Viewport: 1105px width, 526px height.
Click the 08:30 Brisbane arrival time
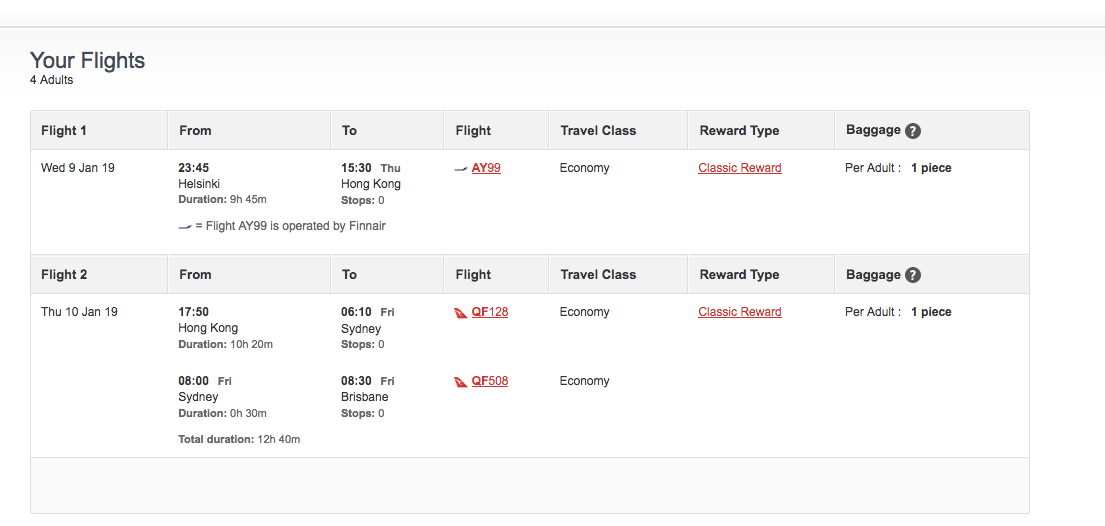pos(357,381)
